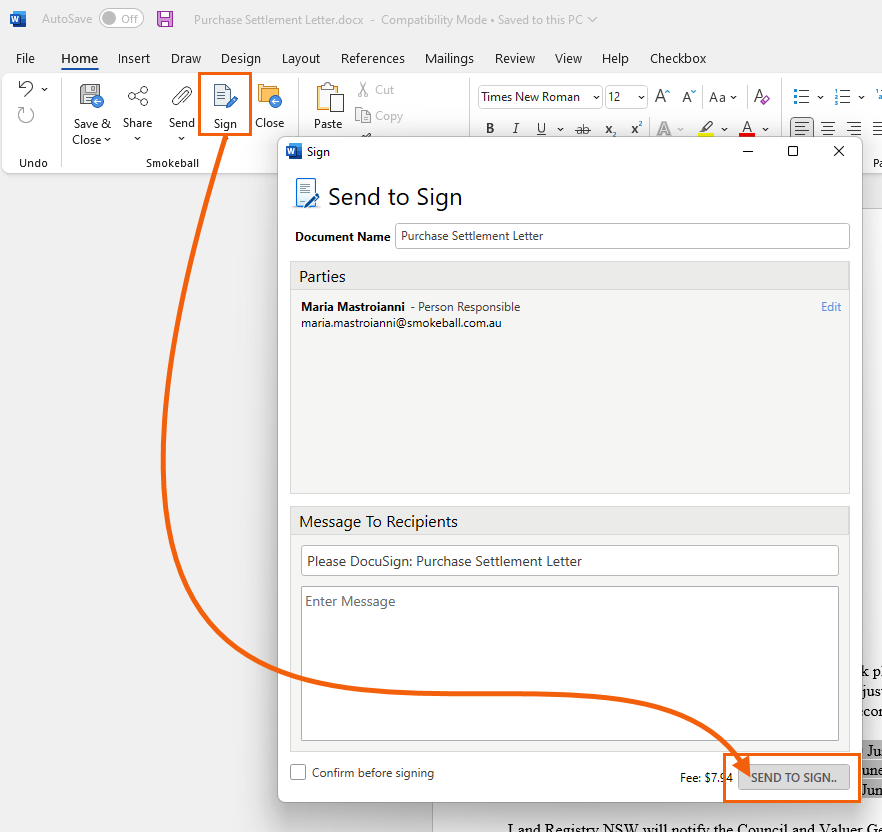Minimize the Sign dialog window
This screenshot has height=832, width=882.
tap(748, 151)
